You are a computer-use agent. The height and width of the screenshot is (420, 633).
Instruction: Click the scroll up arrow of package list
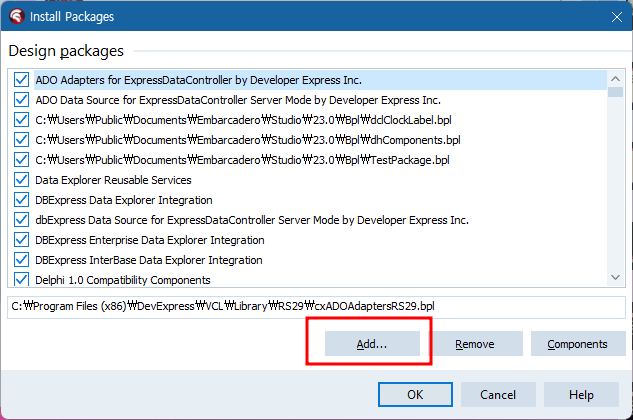[615, 78]
